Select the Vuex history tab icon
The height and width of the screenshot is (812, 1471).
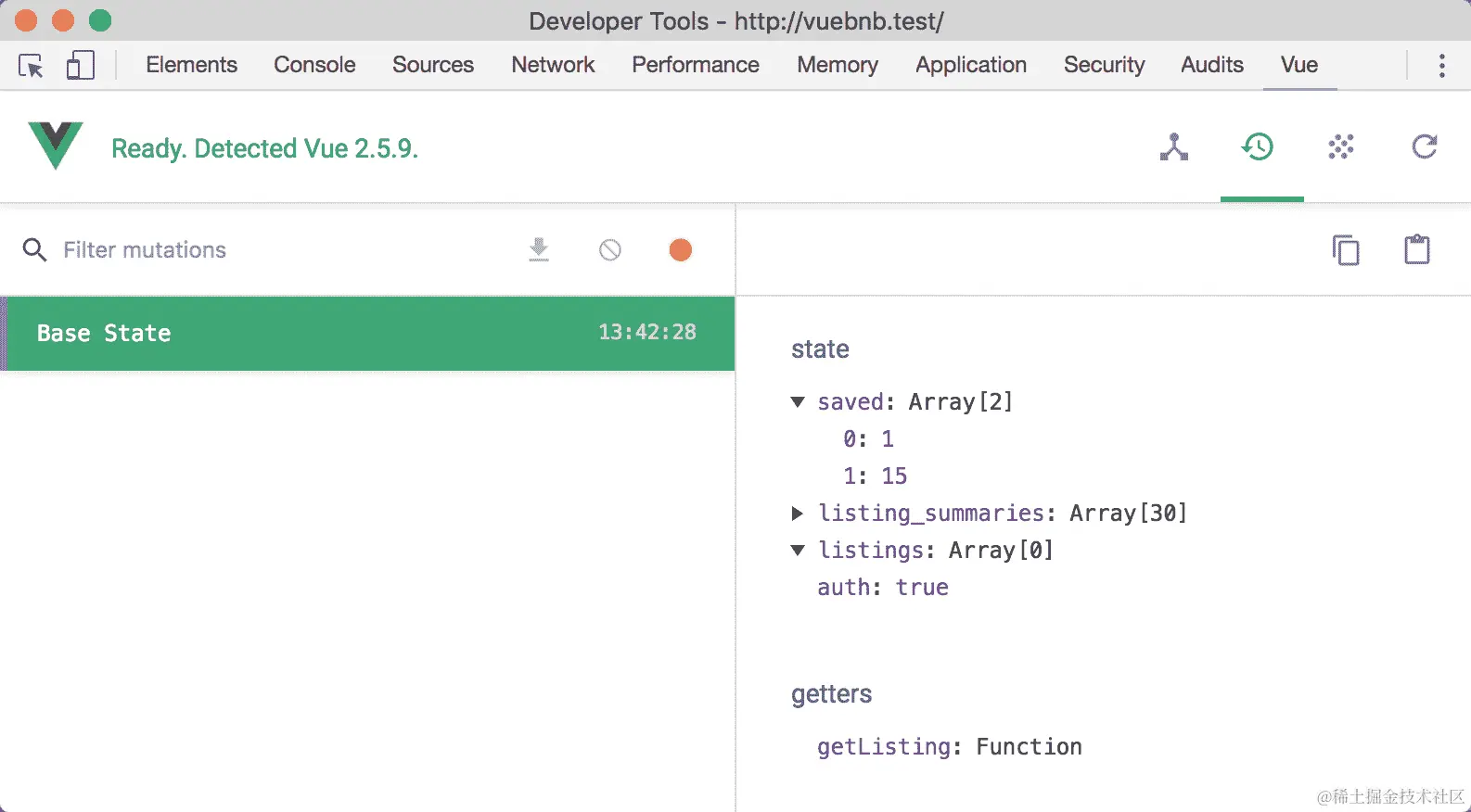tap(1258, 146)
